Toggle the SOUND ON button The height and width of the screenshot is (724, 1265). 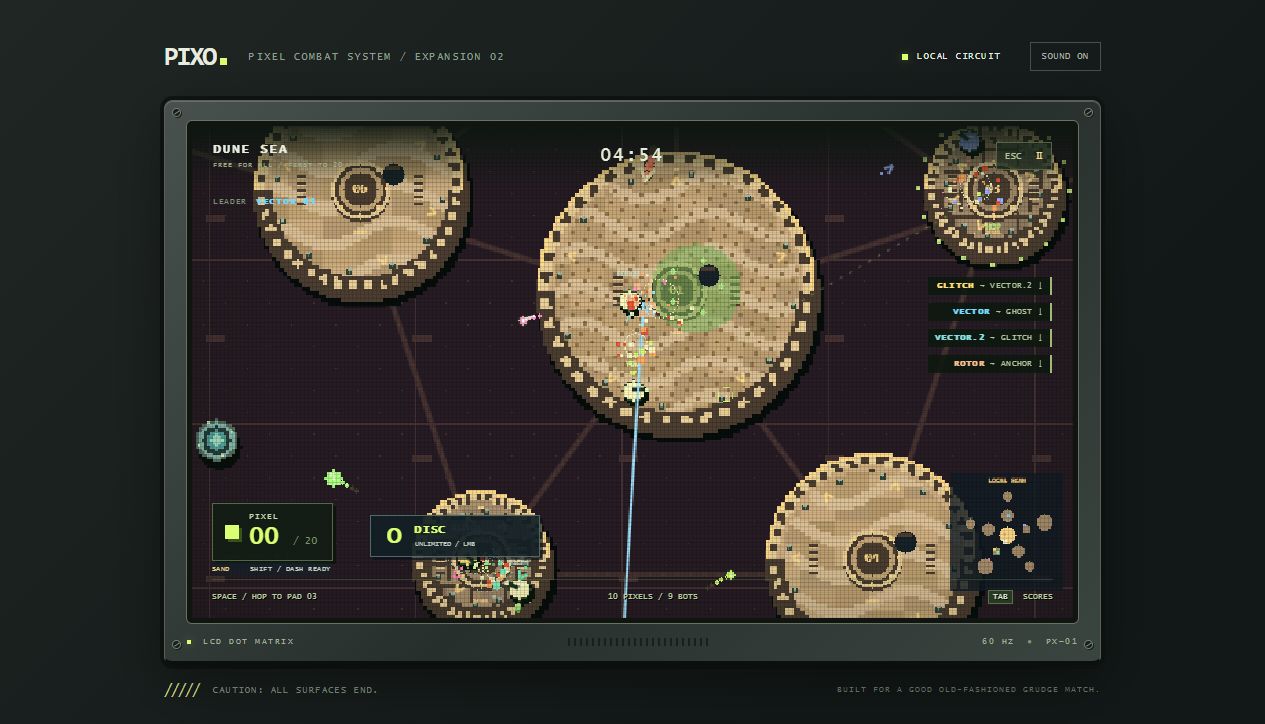(1065, 56)
